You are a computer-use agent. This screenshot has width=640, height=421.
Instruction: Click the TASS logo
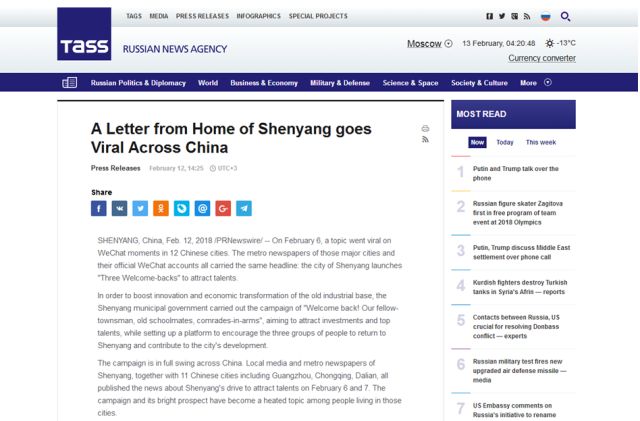(84, 47)
